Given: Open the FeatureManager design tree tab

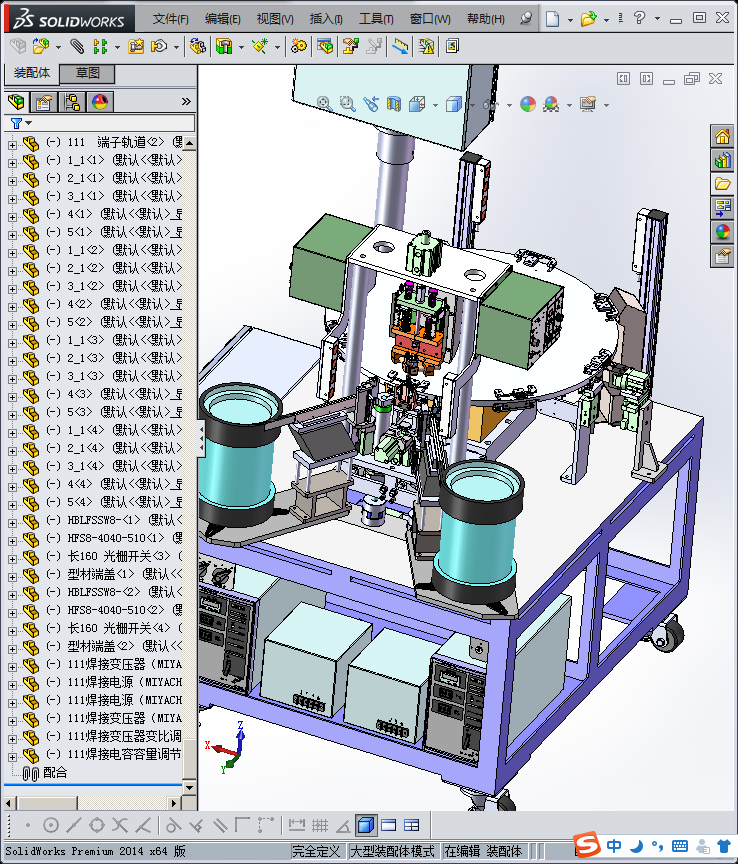Looking at the screenshot, I should (17, 102).
